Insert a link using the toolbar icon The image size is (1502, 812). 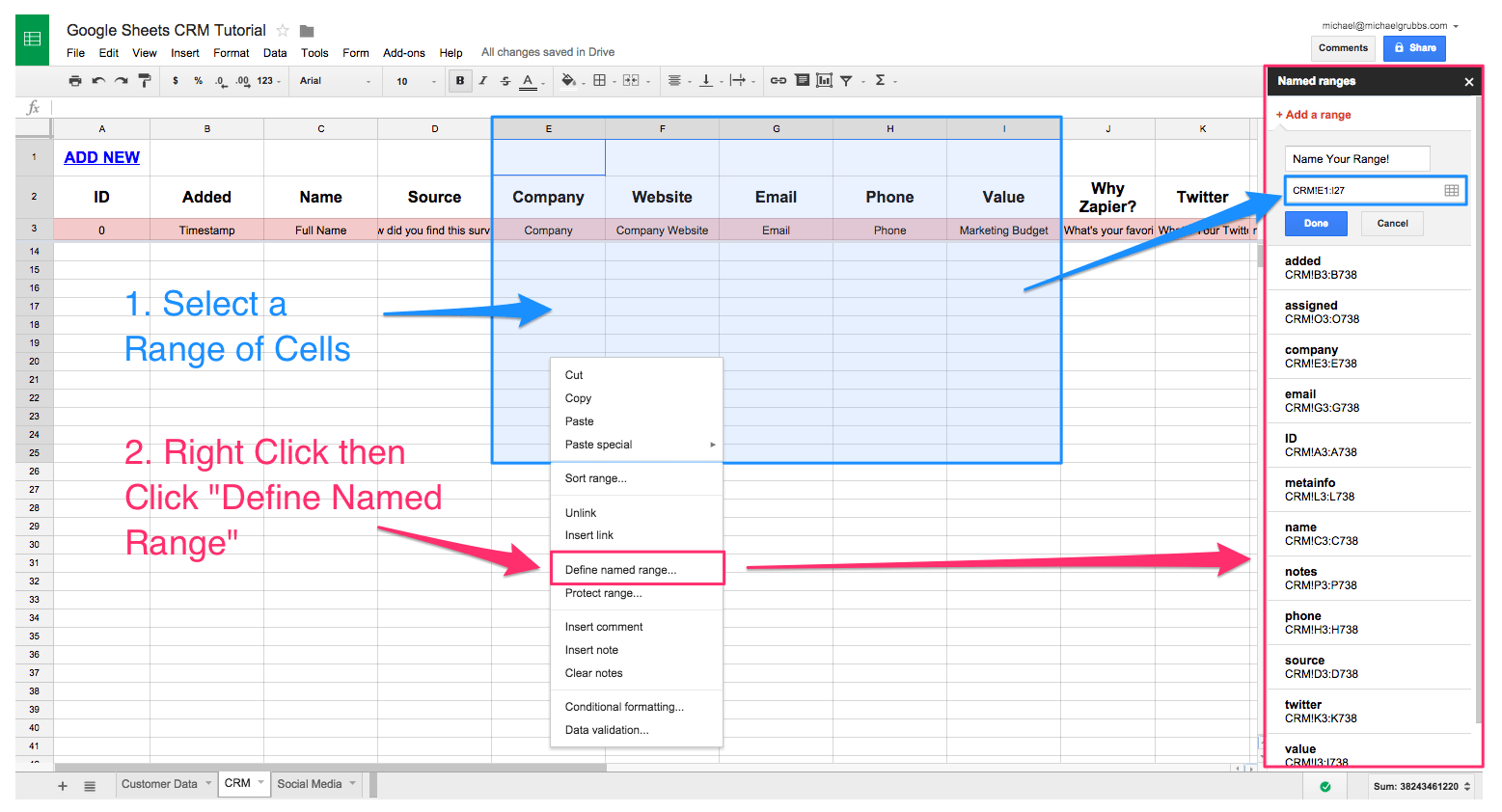point(778,81)
